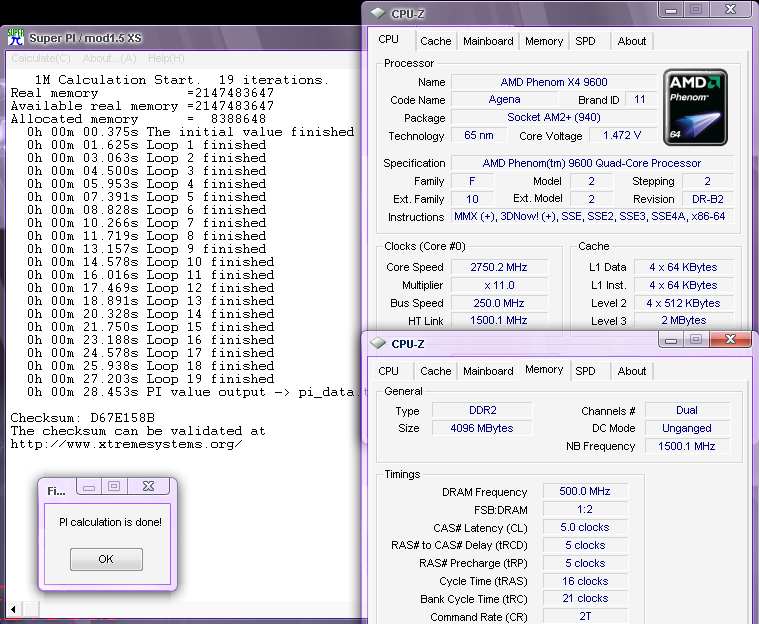Screen dimensions: 759x624
Task: Click the memory Type value 'DDR2'
Action: point(482,410)
